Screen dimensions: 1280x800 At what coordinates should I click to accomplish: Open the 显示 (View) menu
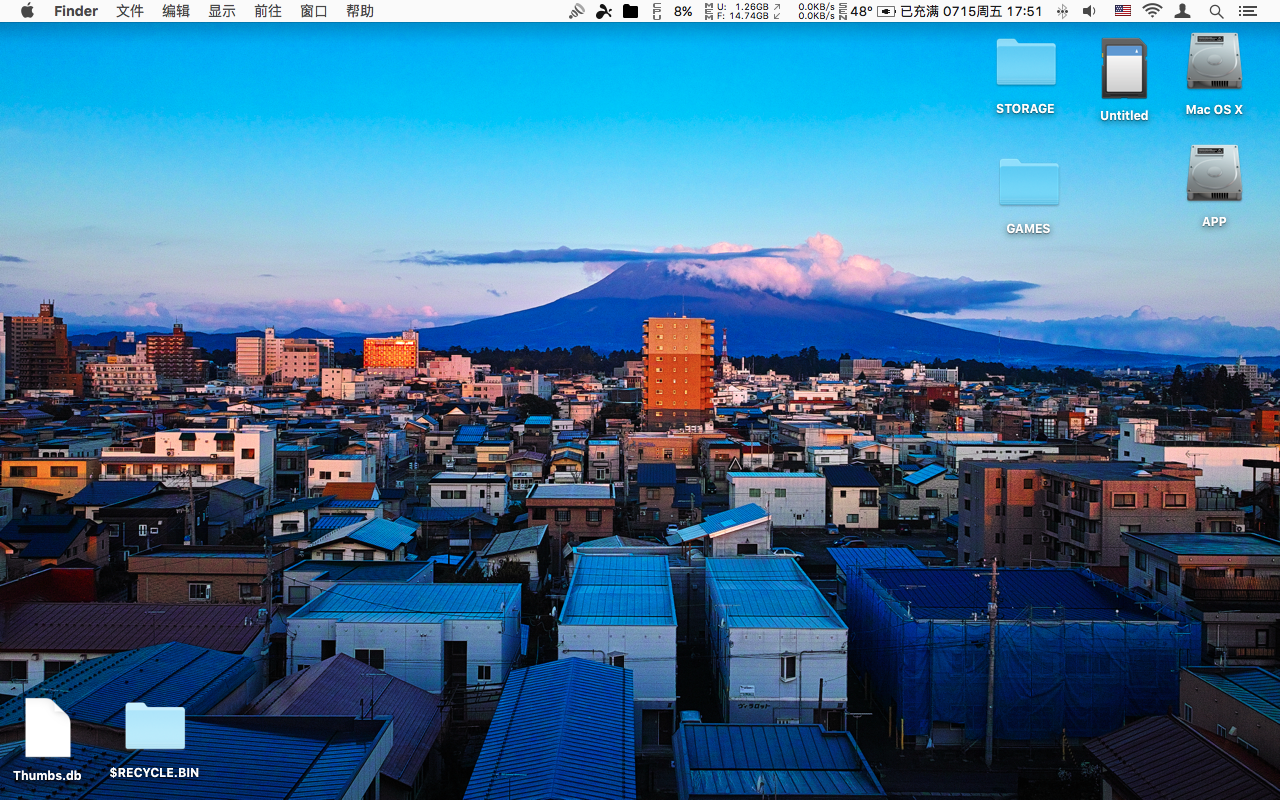pos(222,11)
